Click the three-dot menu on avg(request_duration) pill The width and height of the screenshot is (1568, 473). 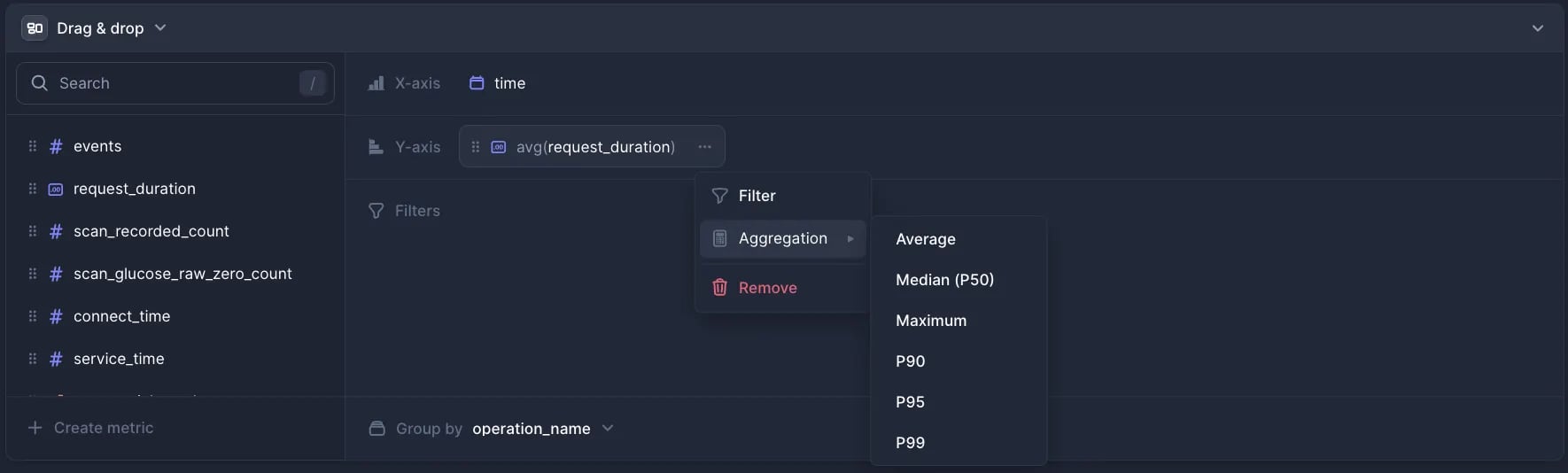click(704, 147)
